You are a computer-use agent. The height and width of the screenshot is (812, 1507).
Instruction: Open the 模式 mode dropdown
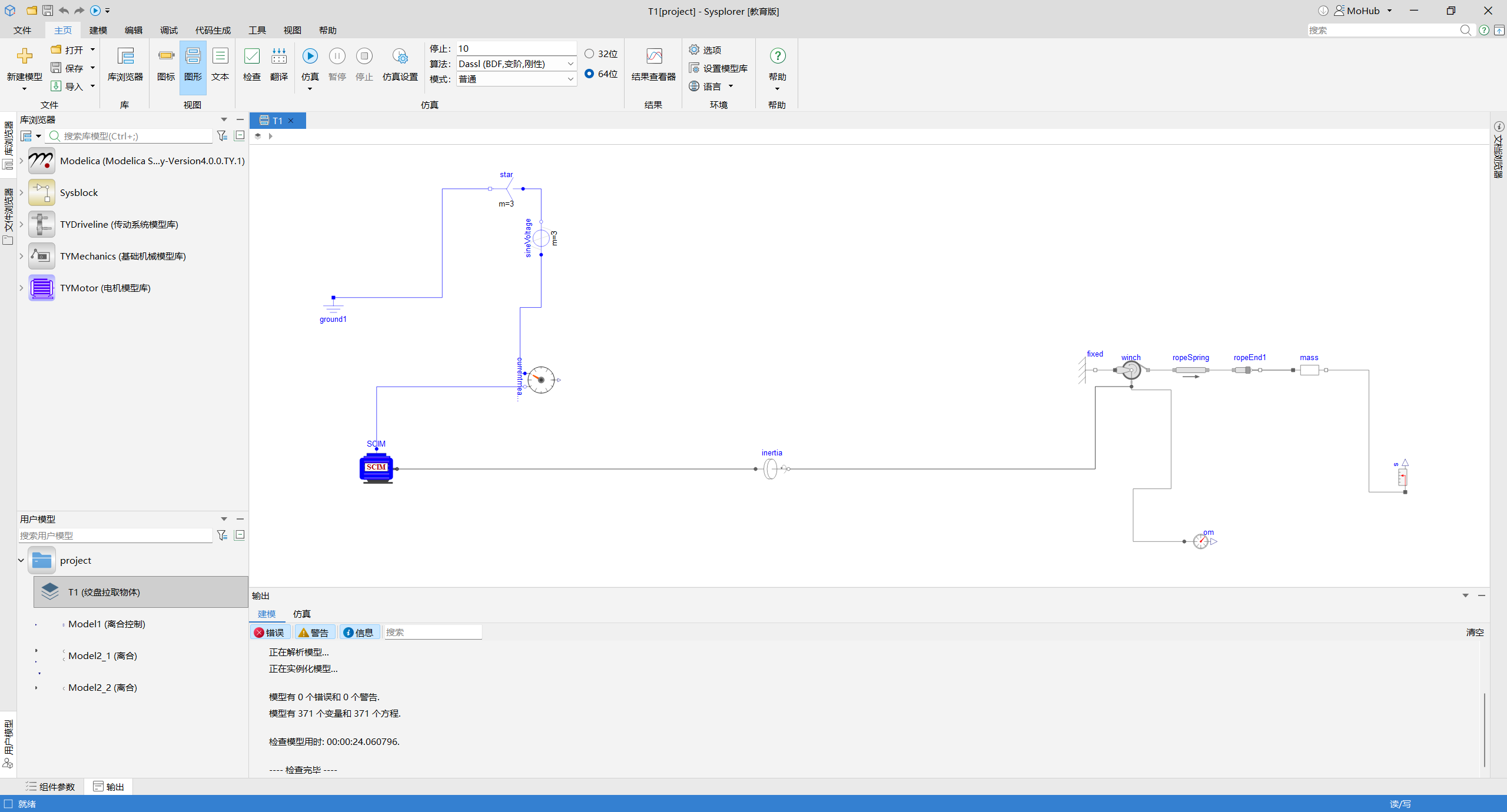point(516,79)
